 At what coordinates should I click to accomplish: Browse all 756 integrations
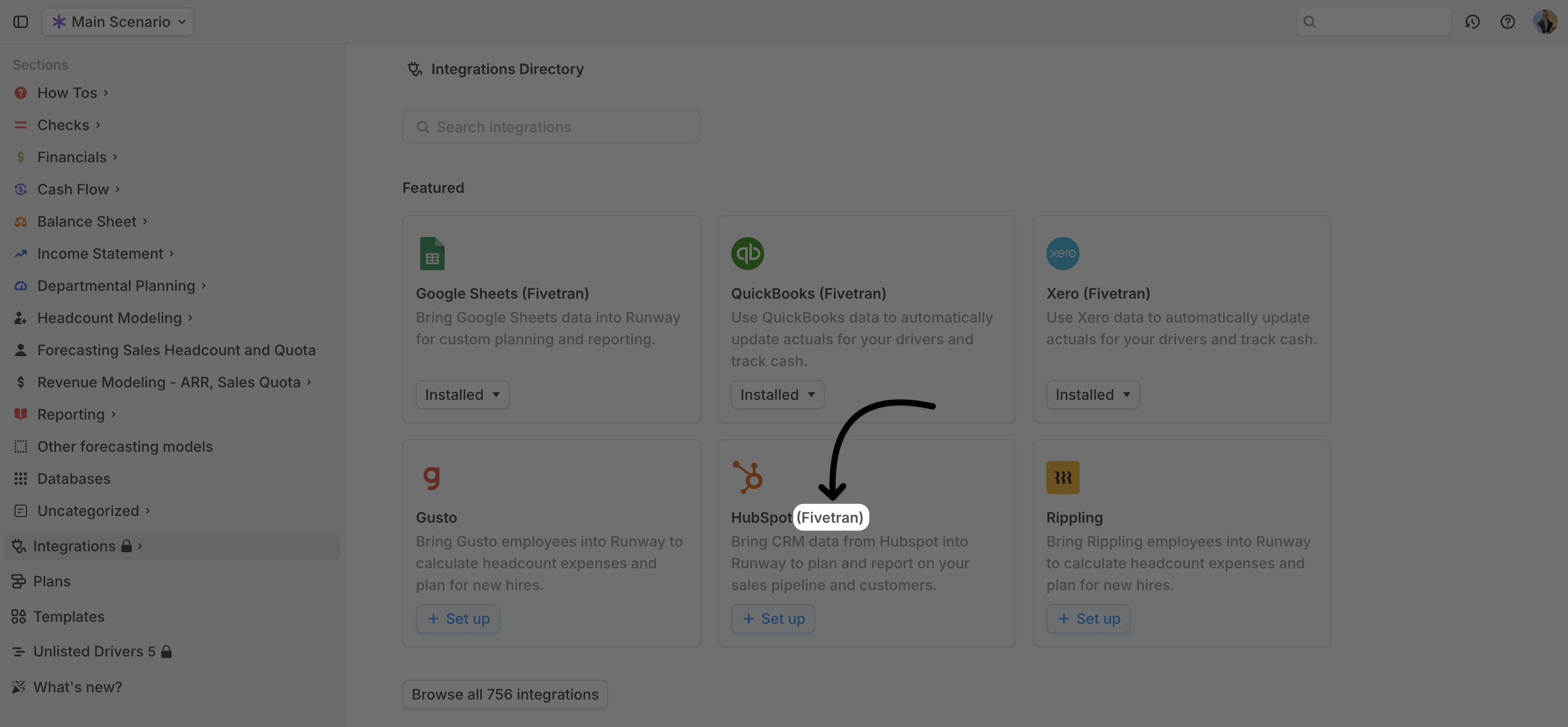(x=505, y=694)
